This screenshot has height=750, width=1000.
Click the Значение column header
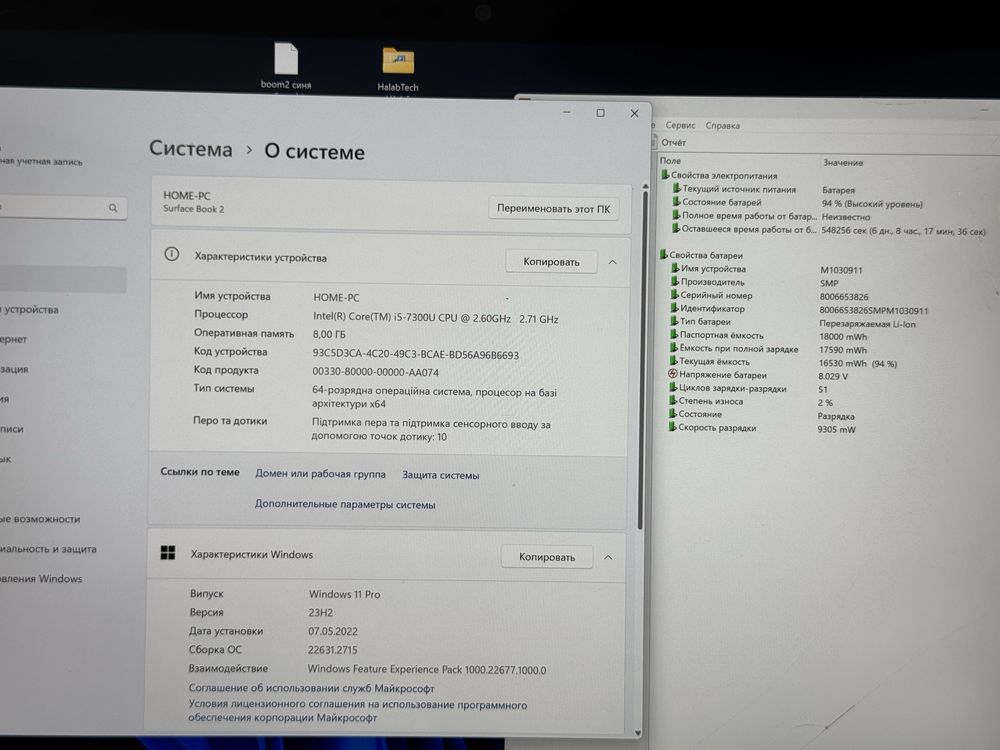coord(842,163)
